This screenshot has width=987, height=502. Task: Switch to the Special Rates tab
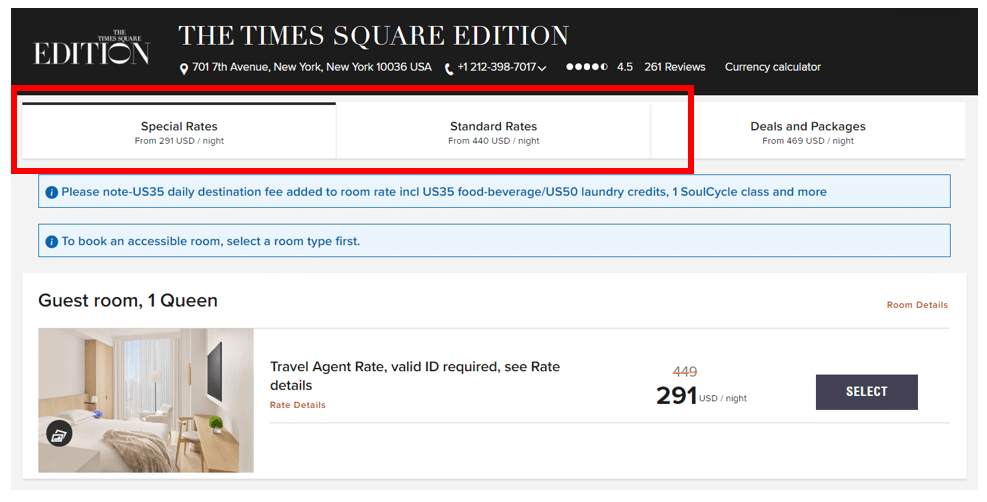(x=179, y=132)
